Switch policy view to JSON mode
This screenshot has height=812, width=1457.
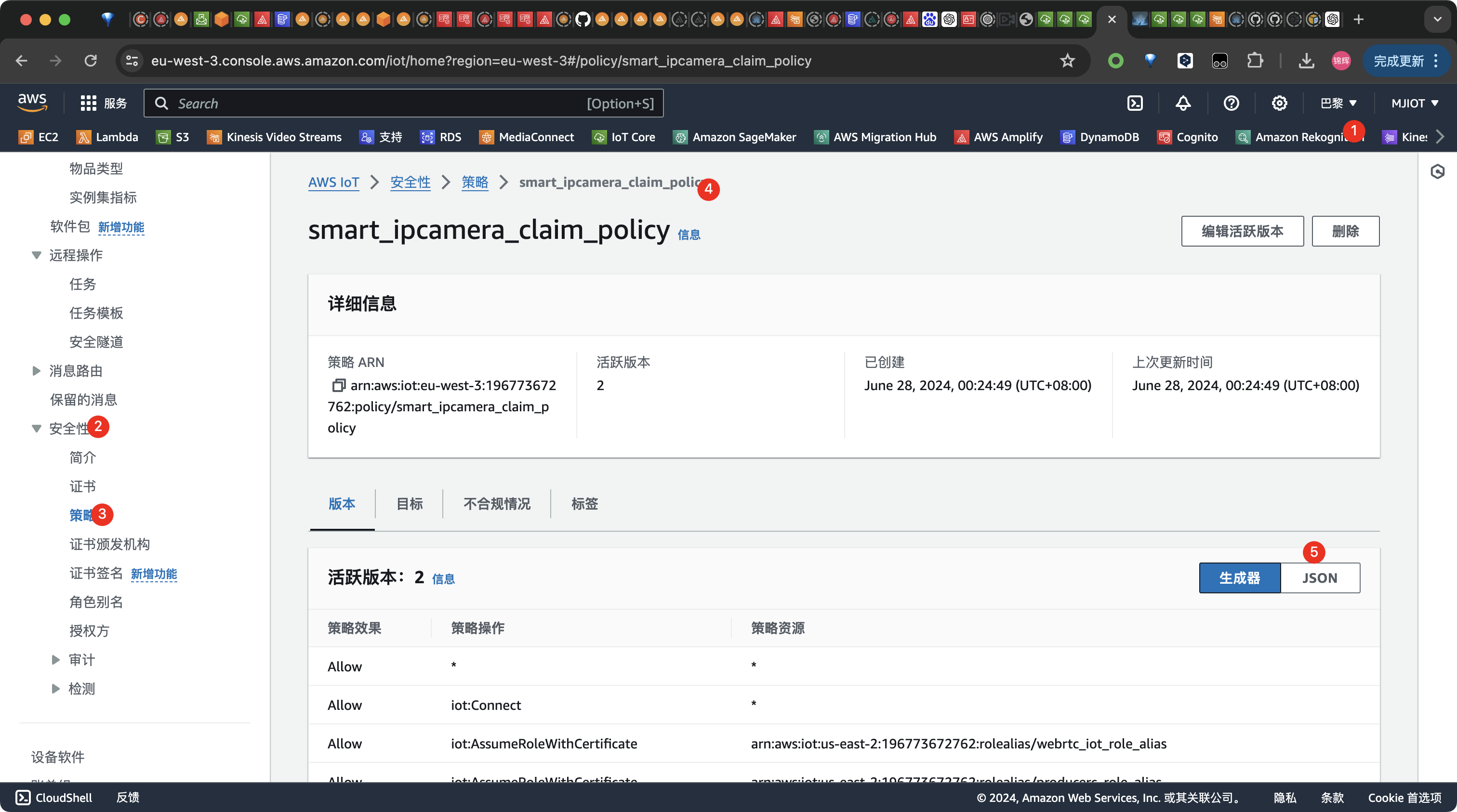coord(1320,578)
